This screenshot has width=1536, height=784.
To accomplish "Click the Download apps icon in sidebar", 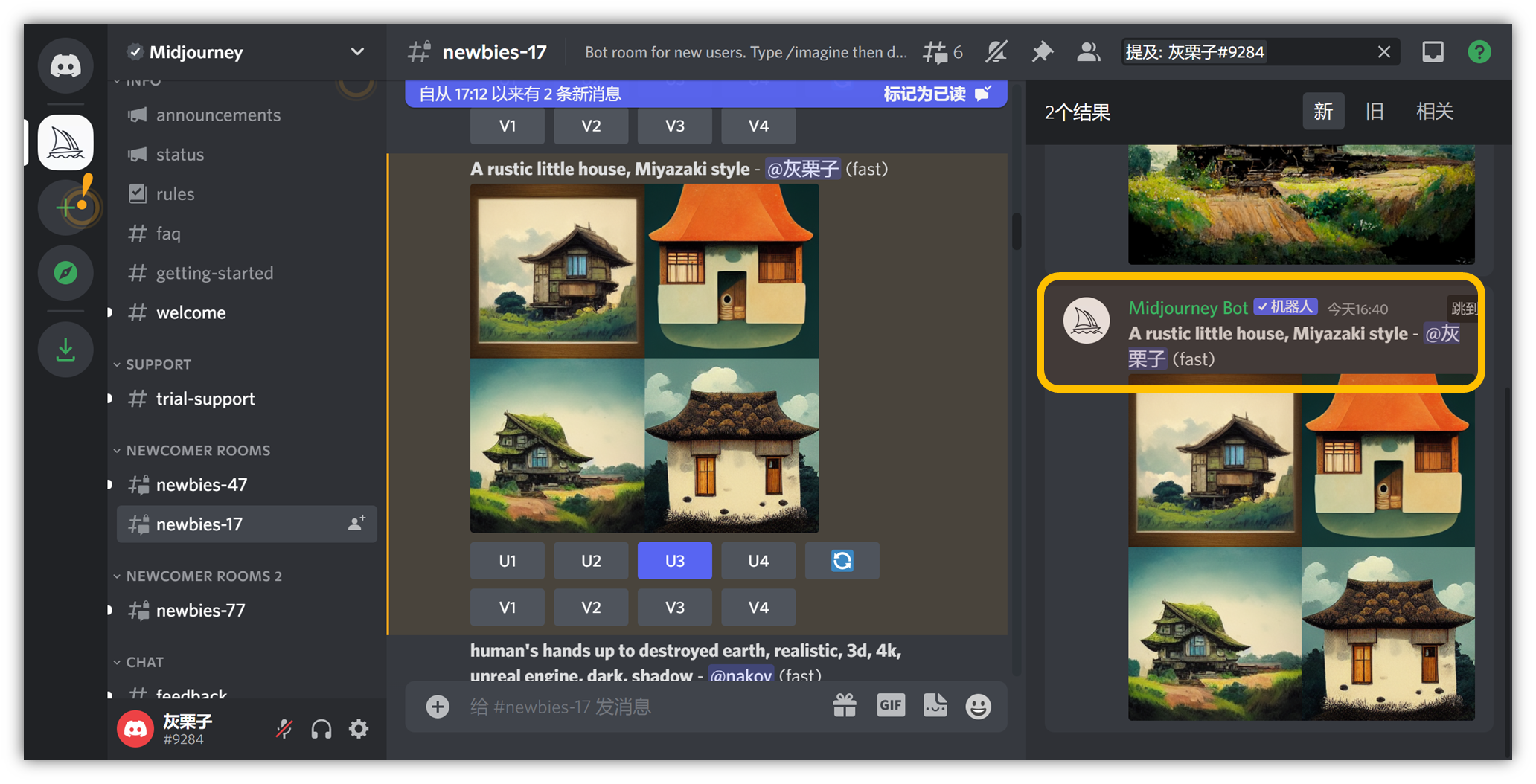I will (65, 350).
